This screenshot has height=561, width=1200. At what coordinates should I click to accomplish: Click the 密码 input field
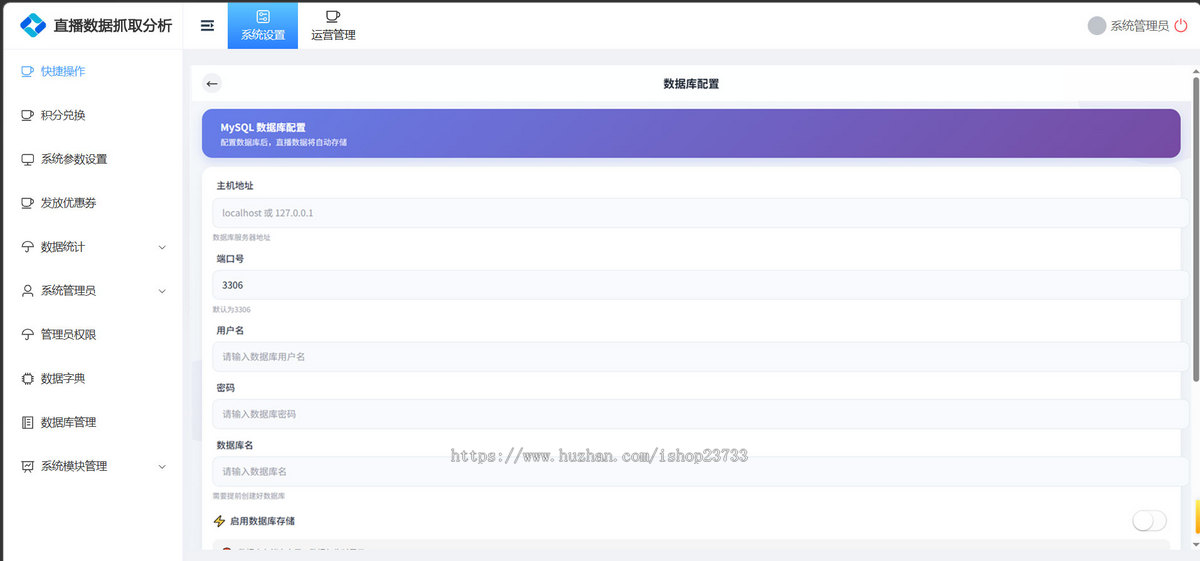700,414
